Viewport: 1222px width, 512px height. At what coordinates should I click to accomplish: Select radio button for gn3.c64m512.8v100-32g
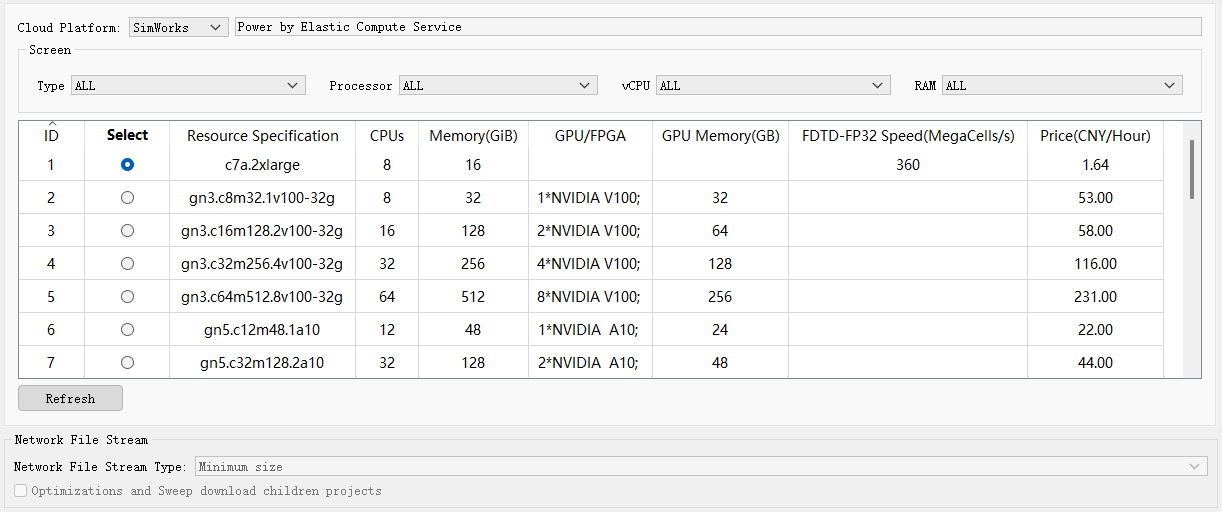pos(127,297)
